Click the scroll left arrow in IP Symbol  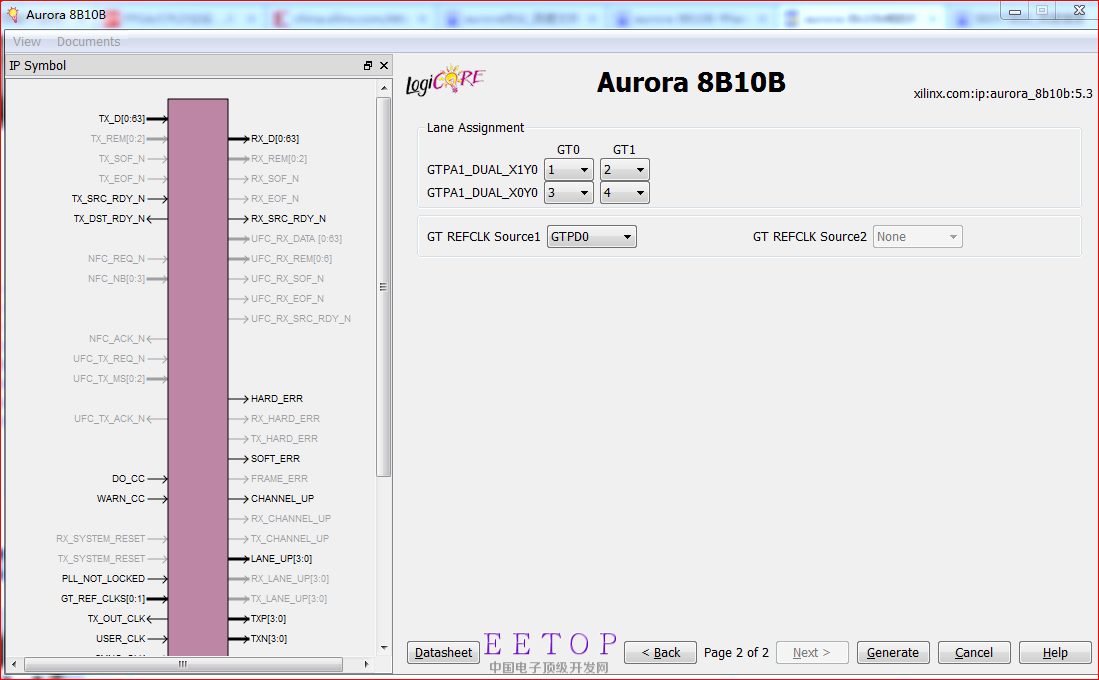click(x=14, y=664)
